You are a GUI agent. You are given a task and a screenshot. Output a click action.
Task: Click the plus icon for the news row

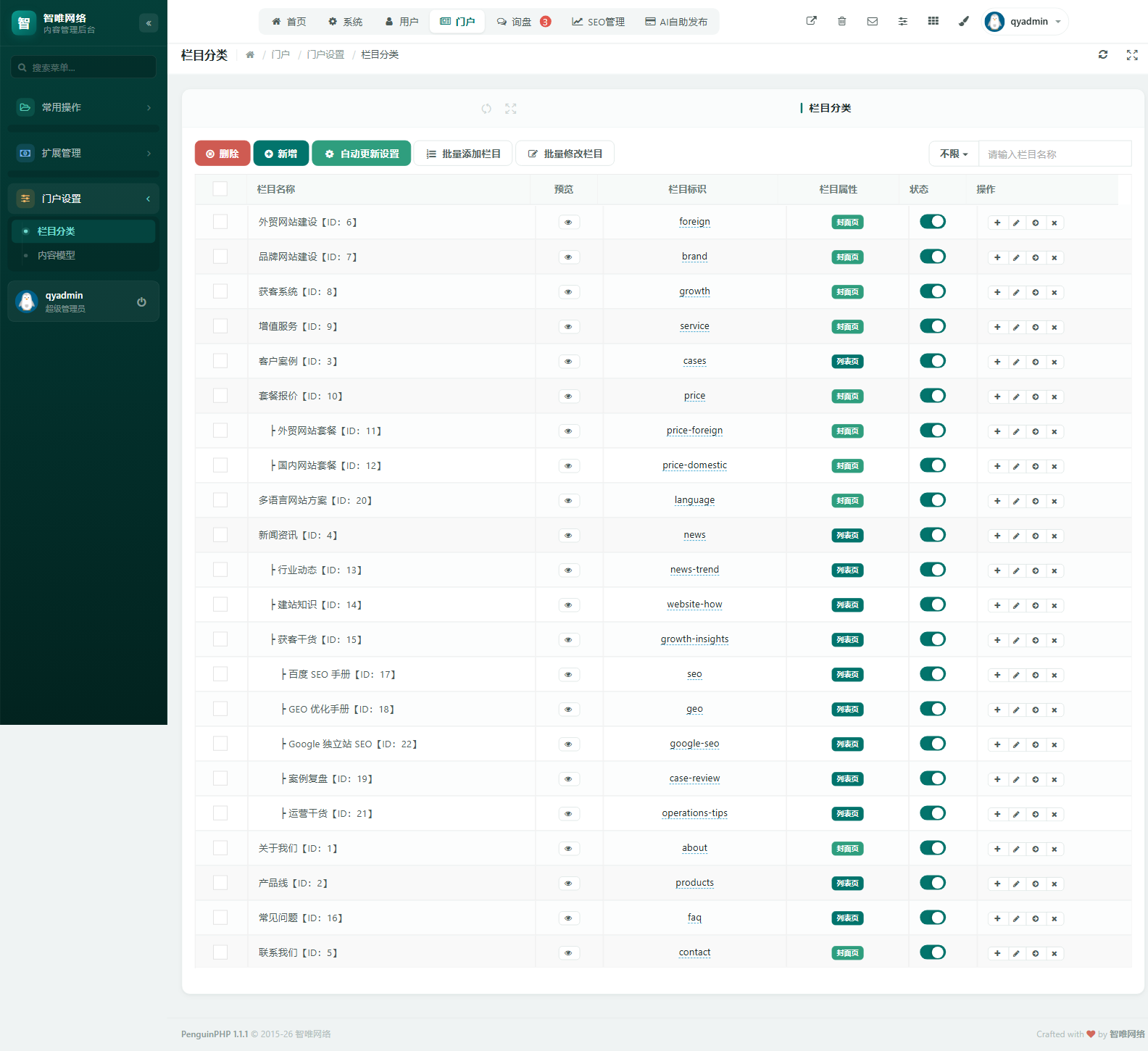click(x=997, y=536)
